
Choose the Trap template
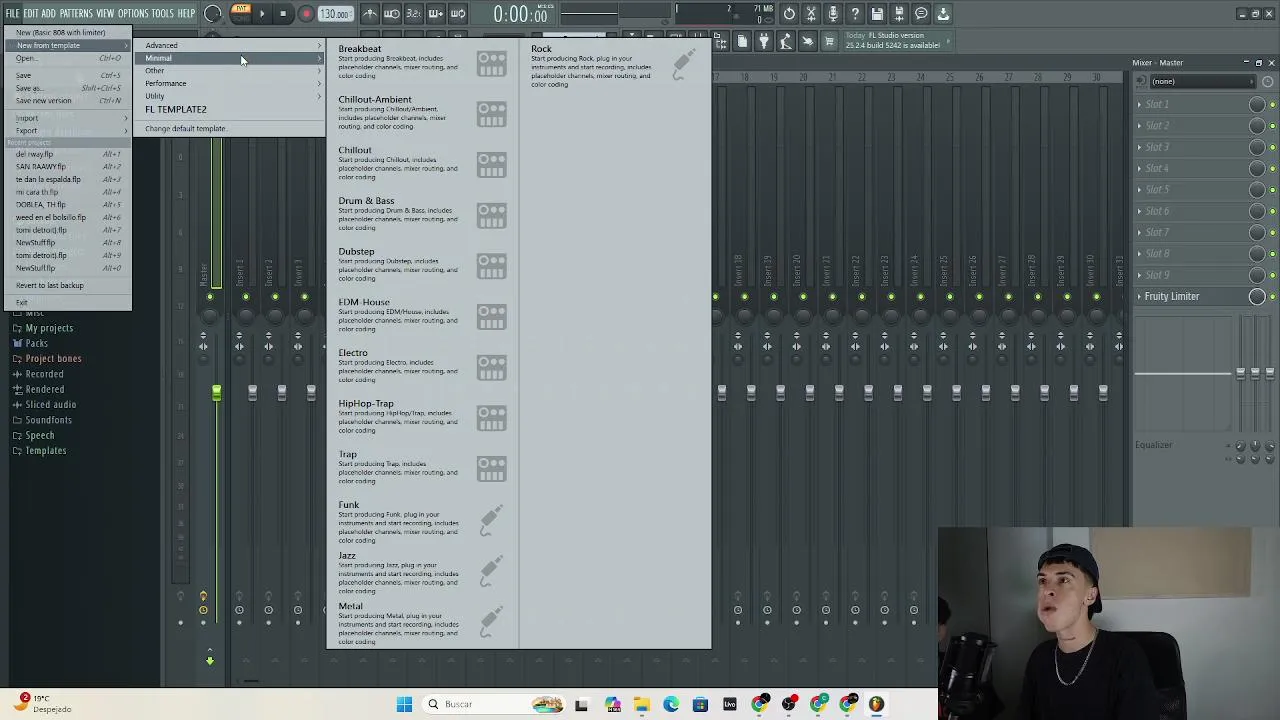(x=422, y=467)
